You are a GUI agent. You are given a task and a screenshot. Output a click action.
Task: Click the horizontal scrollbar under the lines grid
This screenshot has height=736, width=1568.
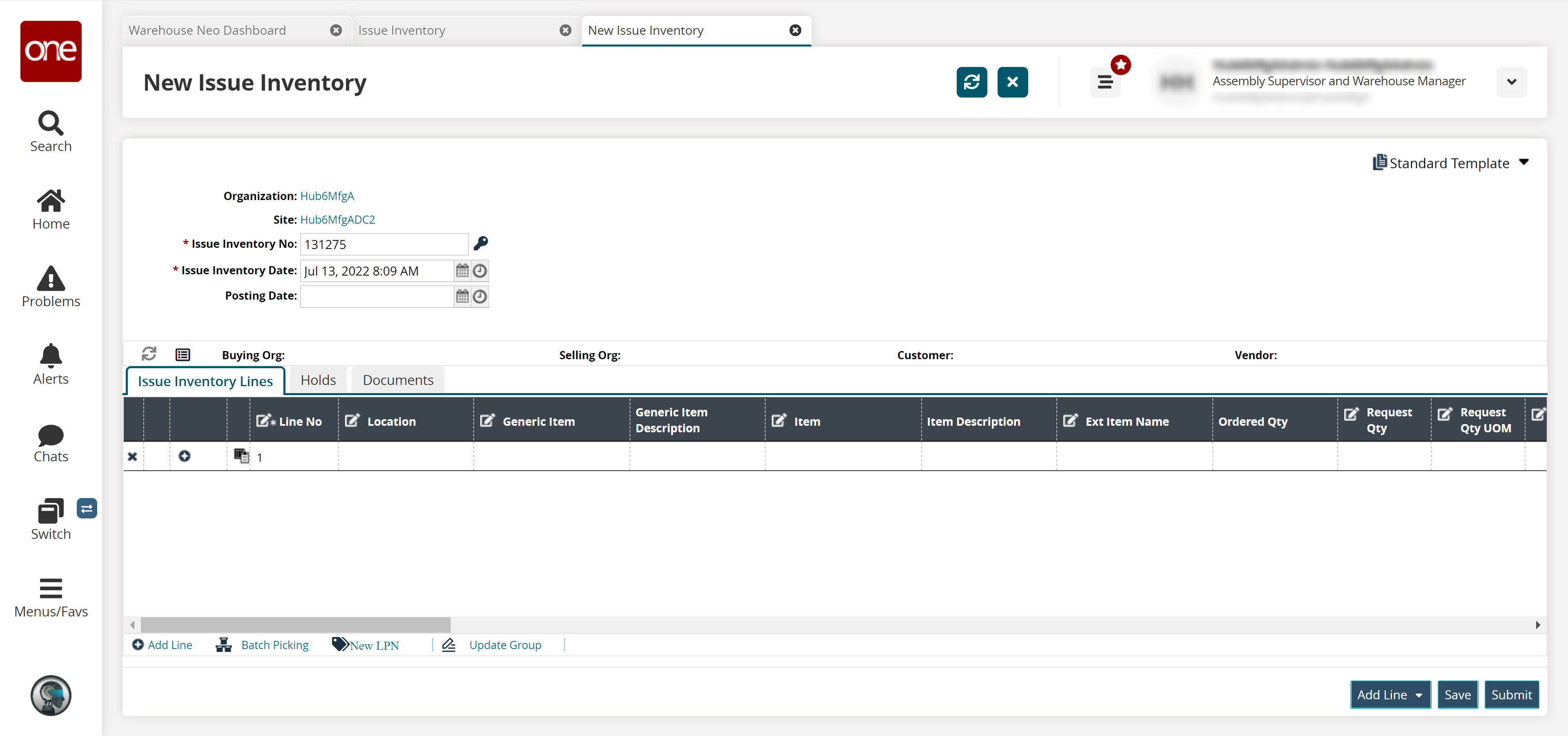click(x=296, y=625)
